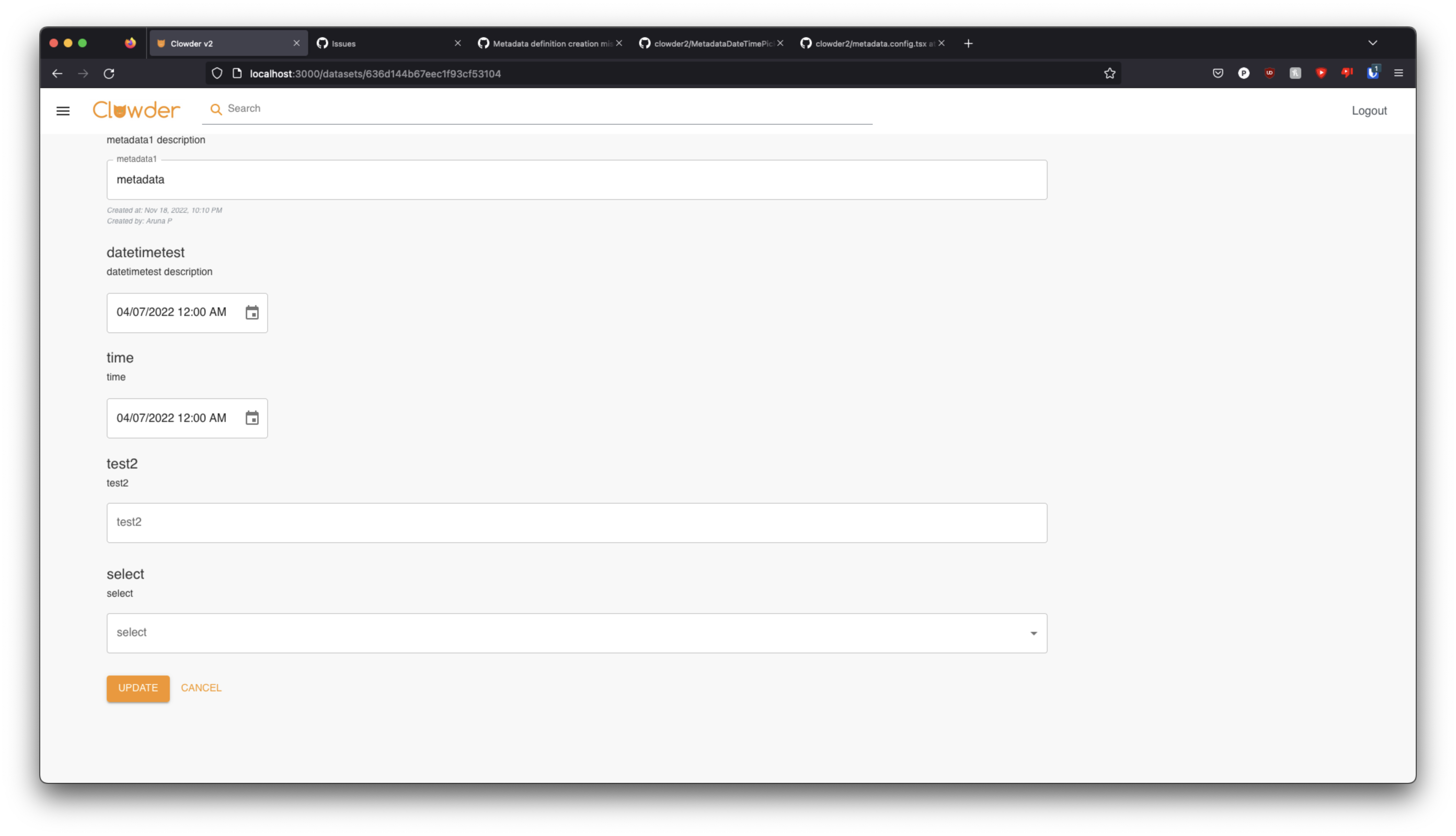The image size is (1456, 836).
Task: Toggle the shield tracking protection icon
Action: coord(216,73)
